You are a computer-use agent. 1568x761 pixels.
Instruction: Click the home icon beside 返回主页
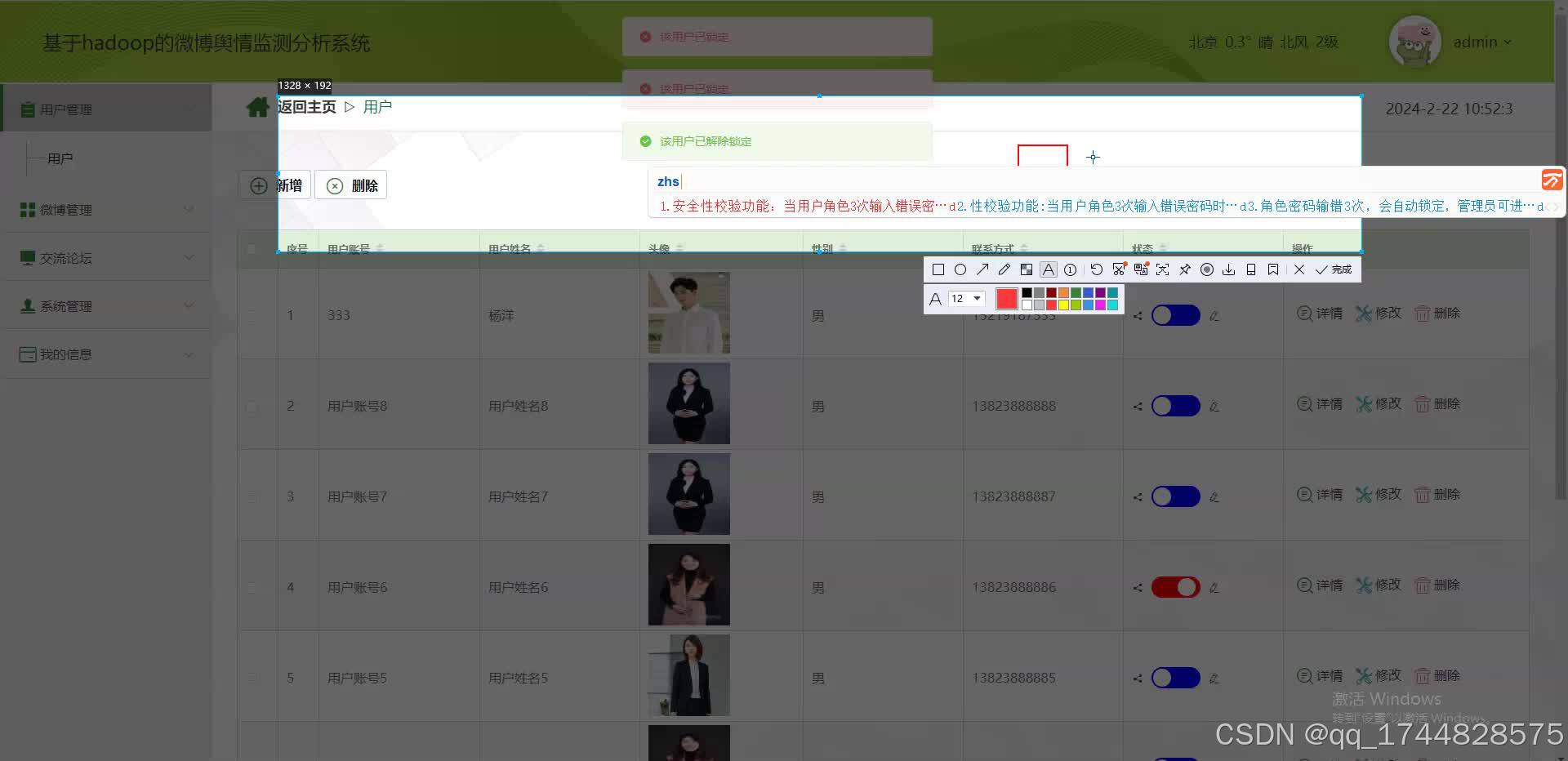[x=258, y=107]
